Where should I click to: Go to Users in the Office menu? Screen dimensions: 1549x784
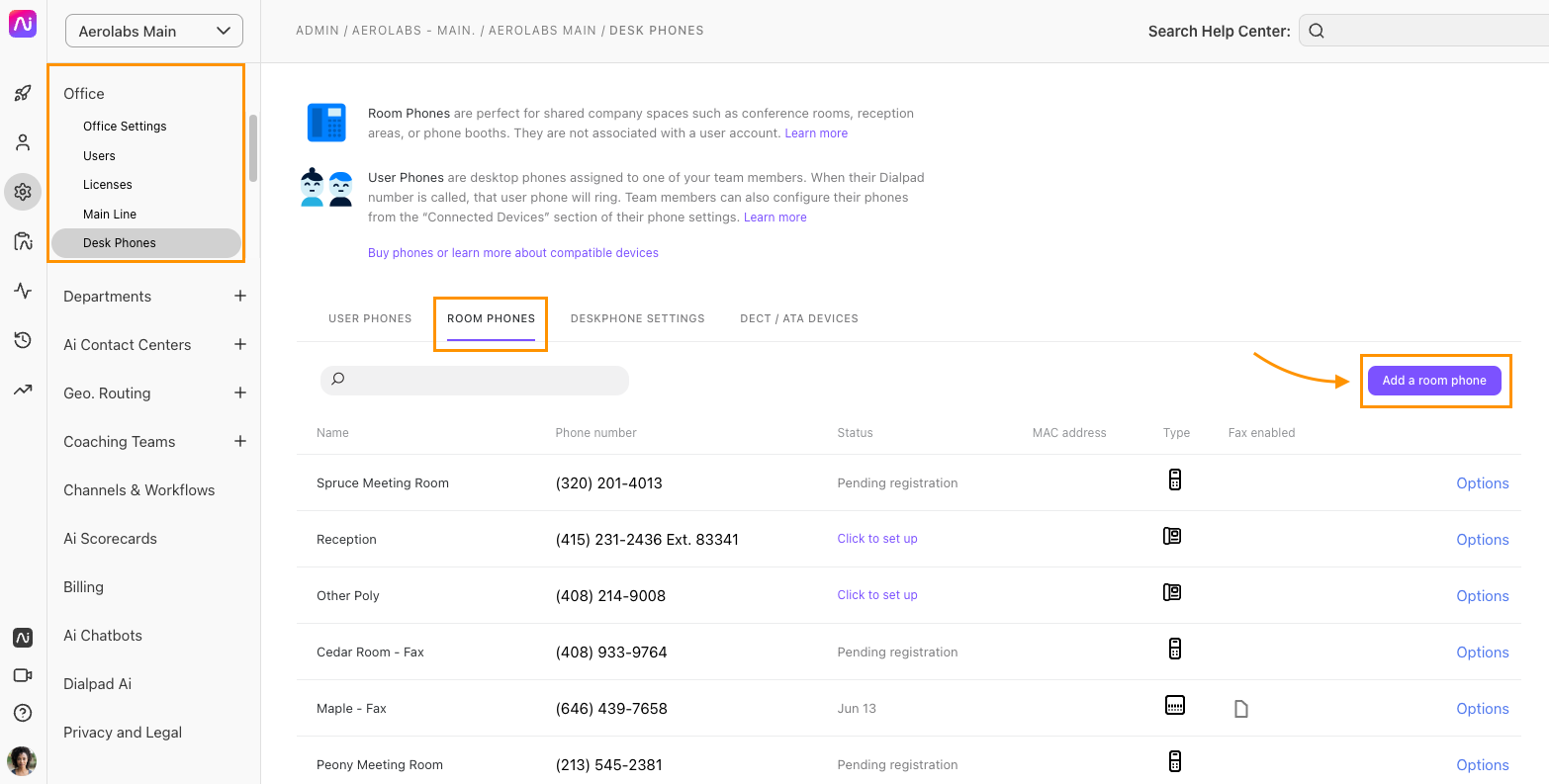point(99,156)
